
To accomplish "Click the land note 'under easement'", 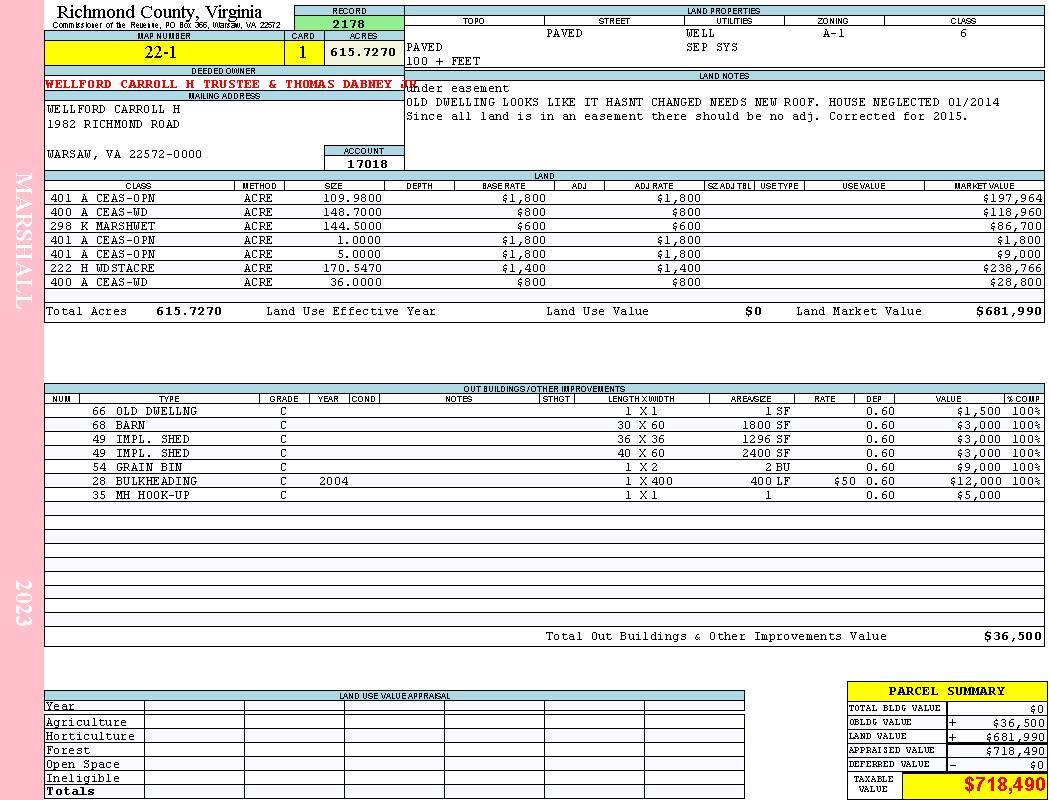I will pyautogui.click(x=458, y=88).
